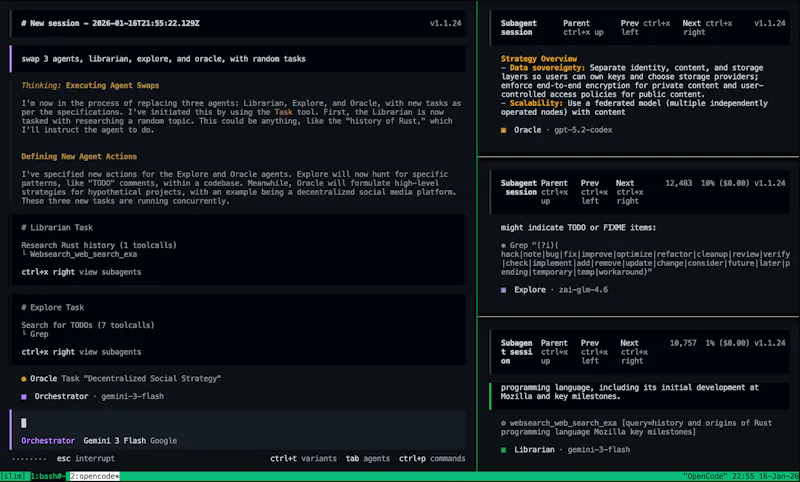Click 'Search for TODOs (7 toolcalls)' line
800x482 pixels.
pos(88,325)
